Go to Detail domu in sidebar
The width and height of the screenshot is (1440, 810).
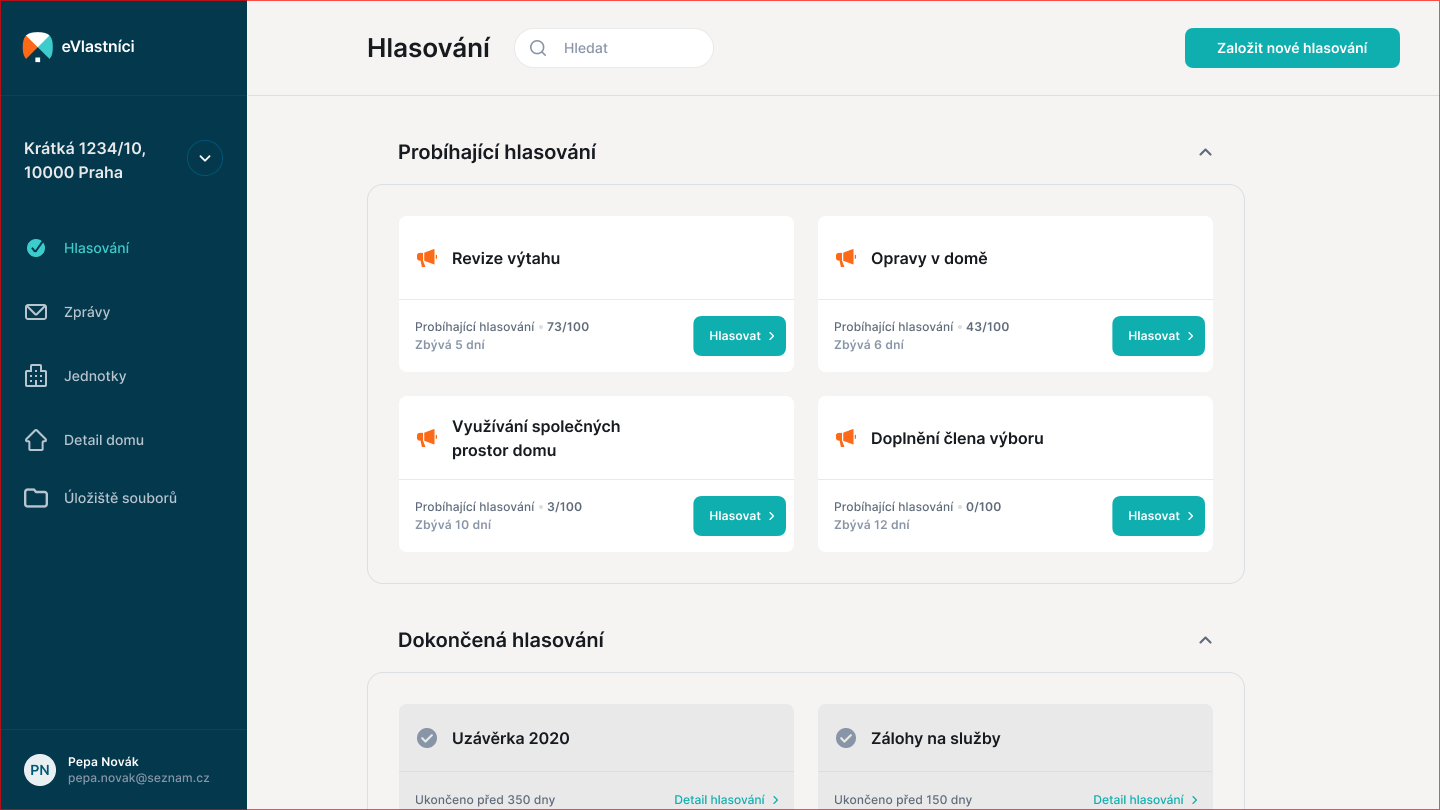104,440
